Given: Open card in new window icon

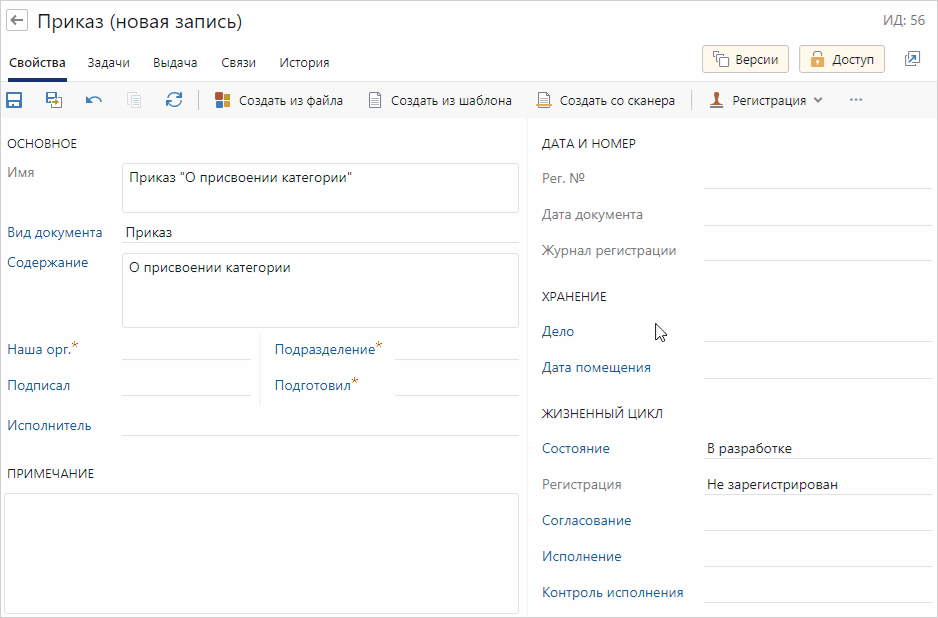Looking at the screenshot, I should click(x=912, y=60).
